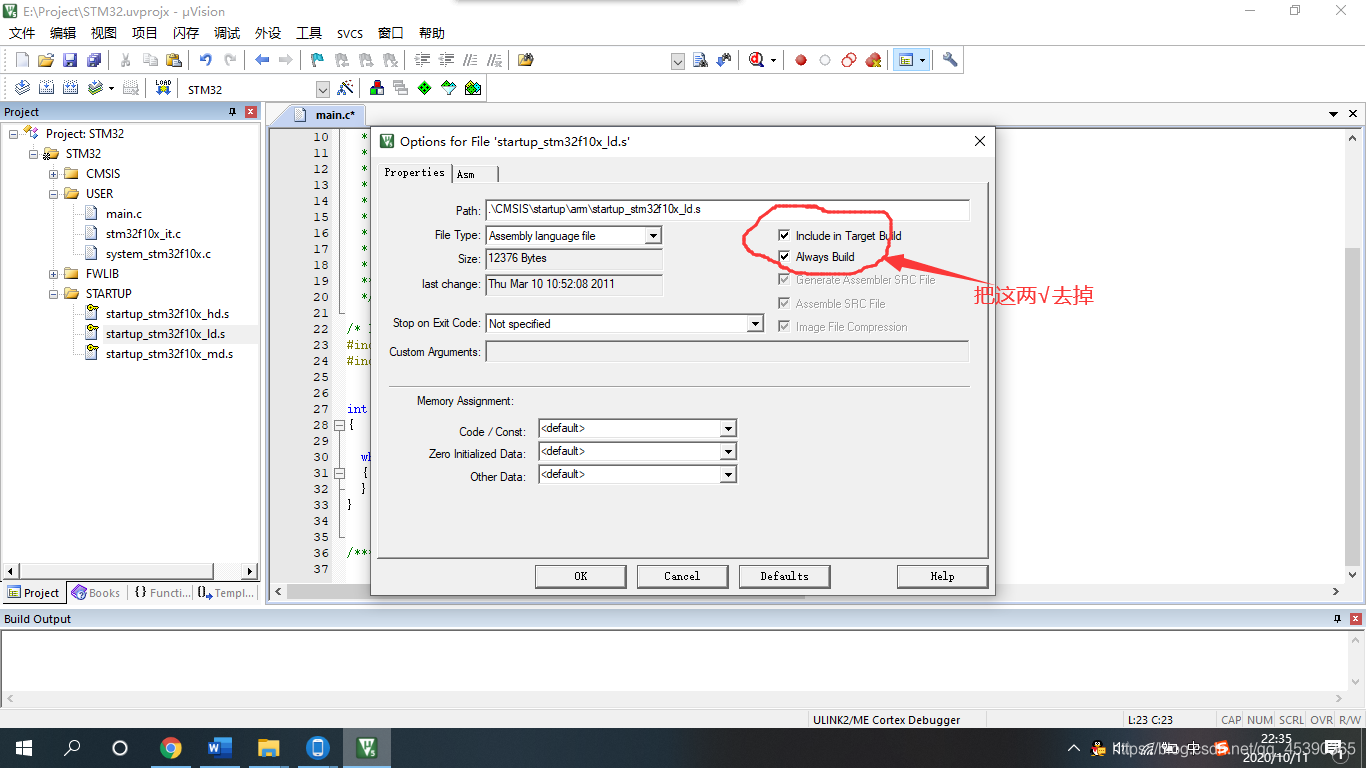
Task: Comment out the selection
Action: (x=470, y=60)
